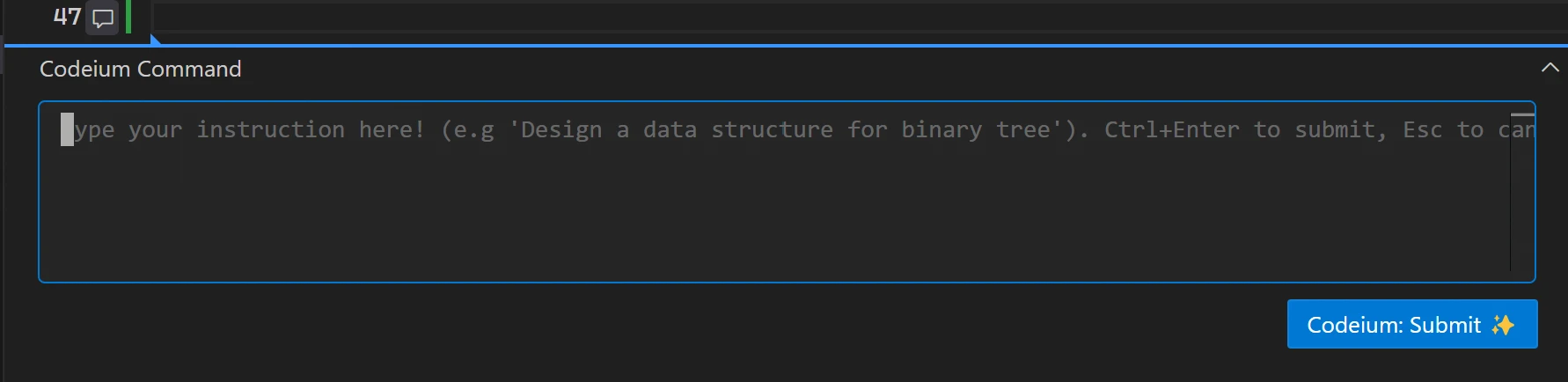Image resolution: width=1568 pixels, height=382 pixels.
Task: Click the sparkle icon on the Submit button
Action: [1503, 325]
